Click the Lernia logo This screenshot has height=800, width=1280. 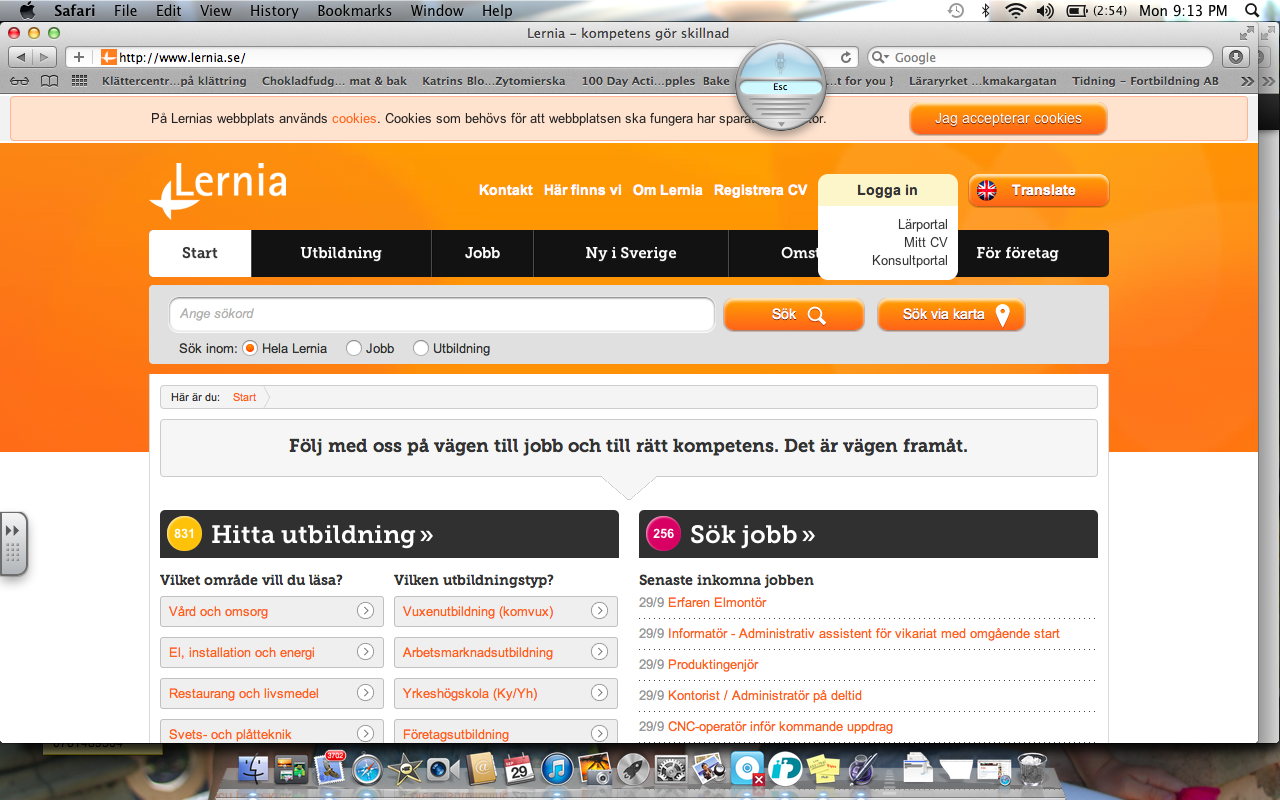pos(218,190)
